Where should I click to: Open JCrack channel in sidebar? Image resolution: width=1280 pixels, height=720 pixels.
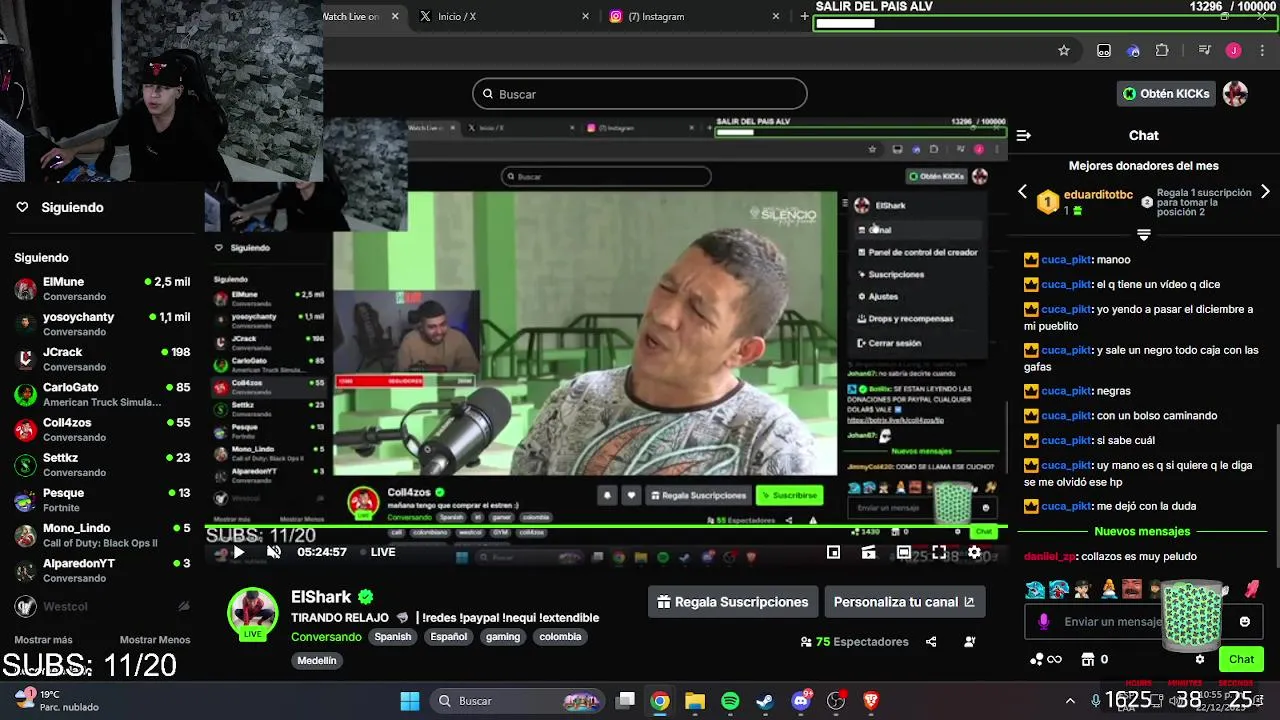102,359
